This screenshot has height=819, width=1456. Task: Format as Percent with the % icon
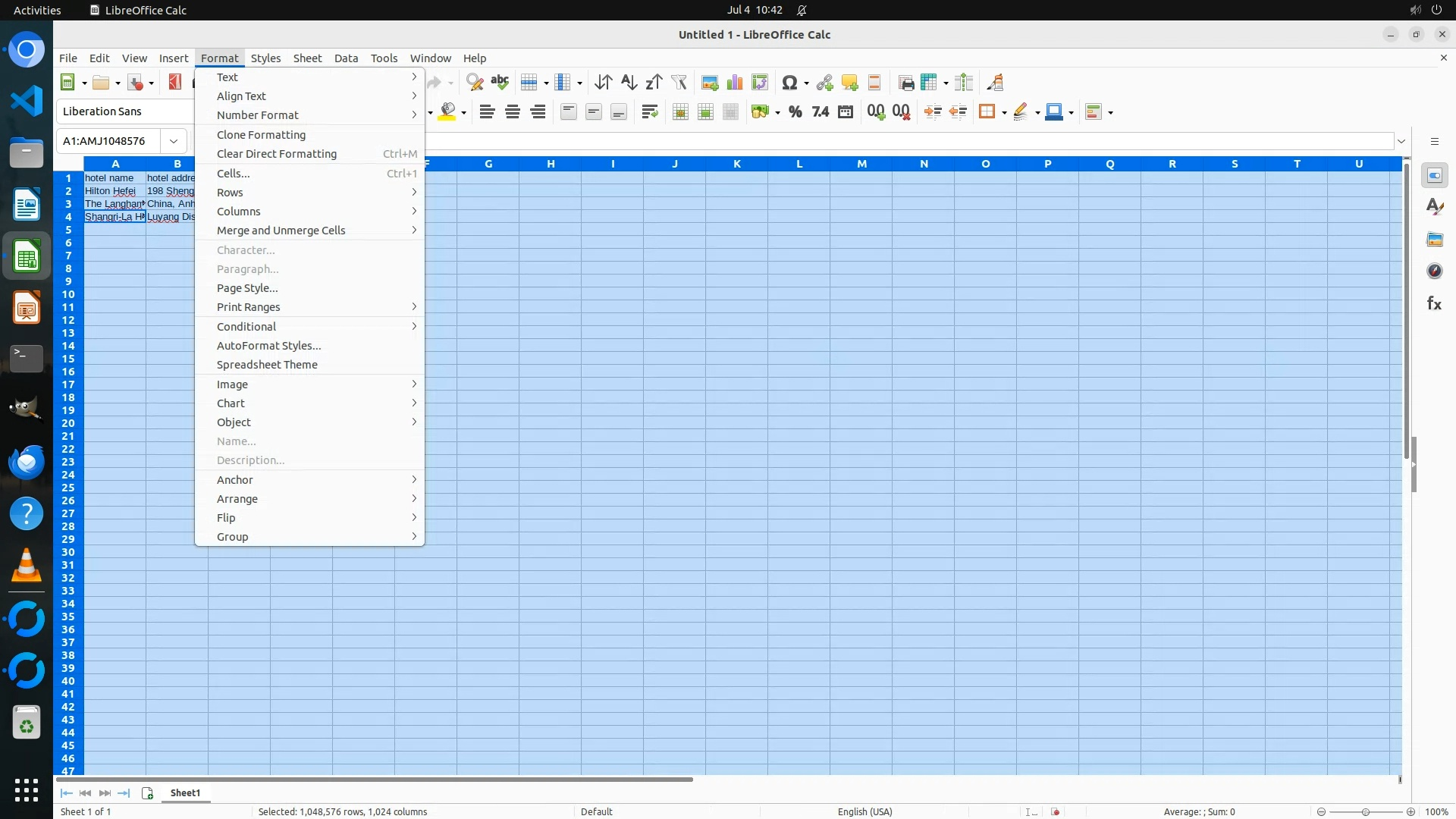[795, 112]
